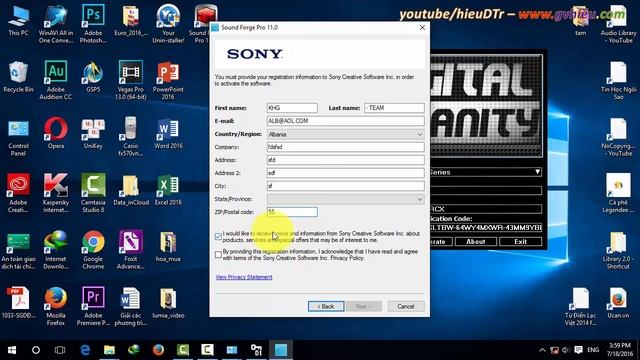The height and width of the screenshot is (360, 640).
Task: Open Cà phê Legendee desktop file
Action: tap(618, 194)
